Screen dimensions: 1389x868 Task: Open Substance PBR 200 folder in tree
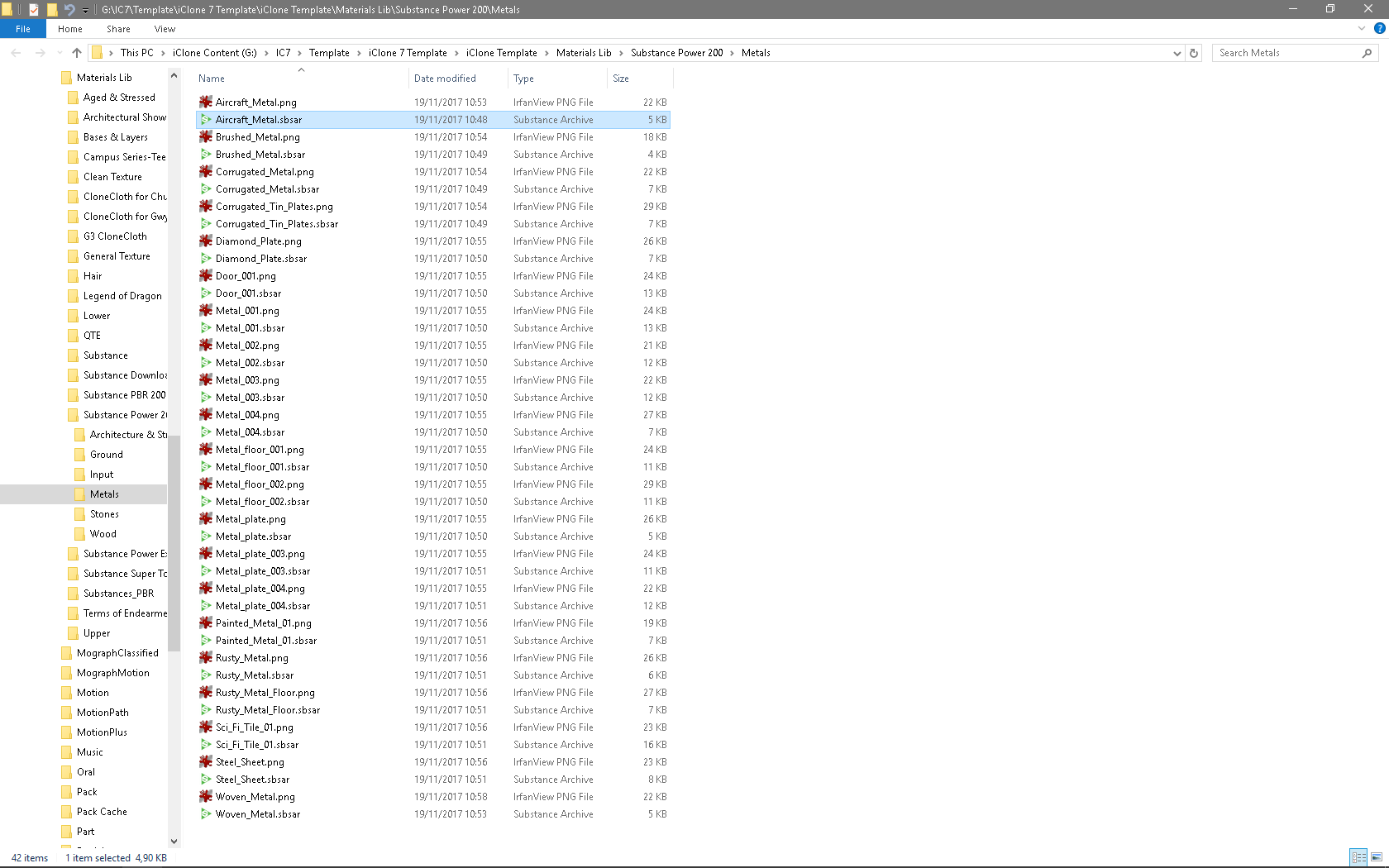click(x=124, y=395)
